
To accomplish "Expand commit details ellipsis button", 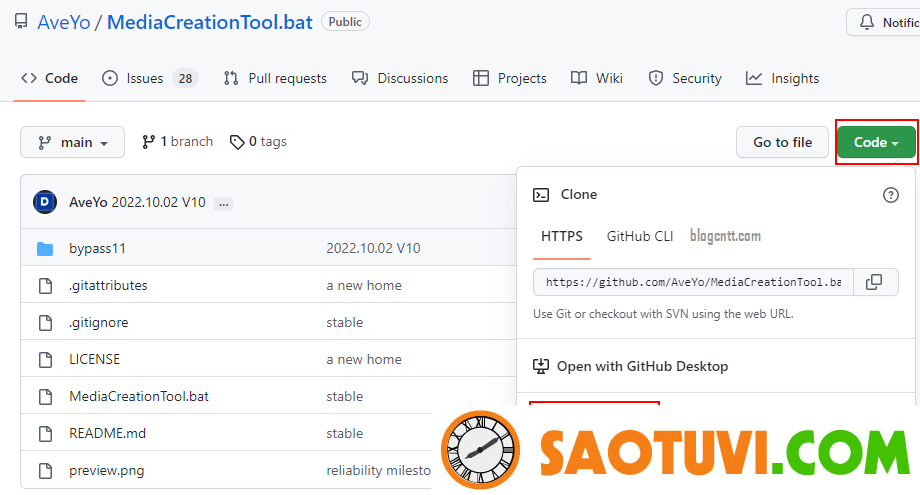I will (224, 204).
